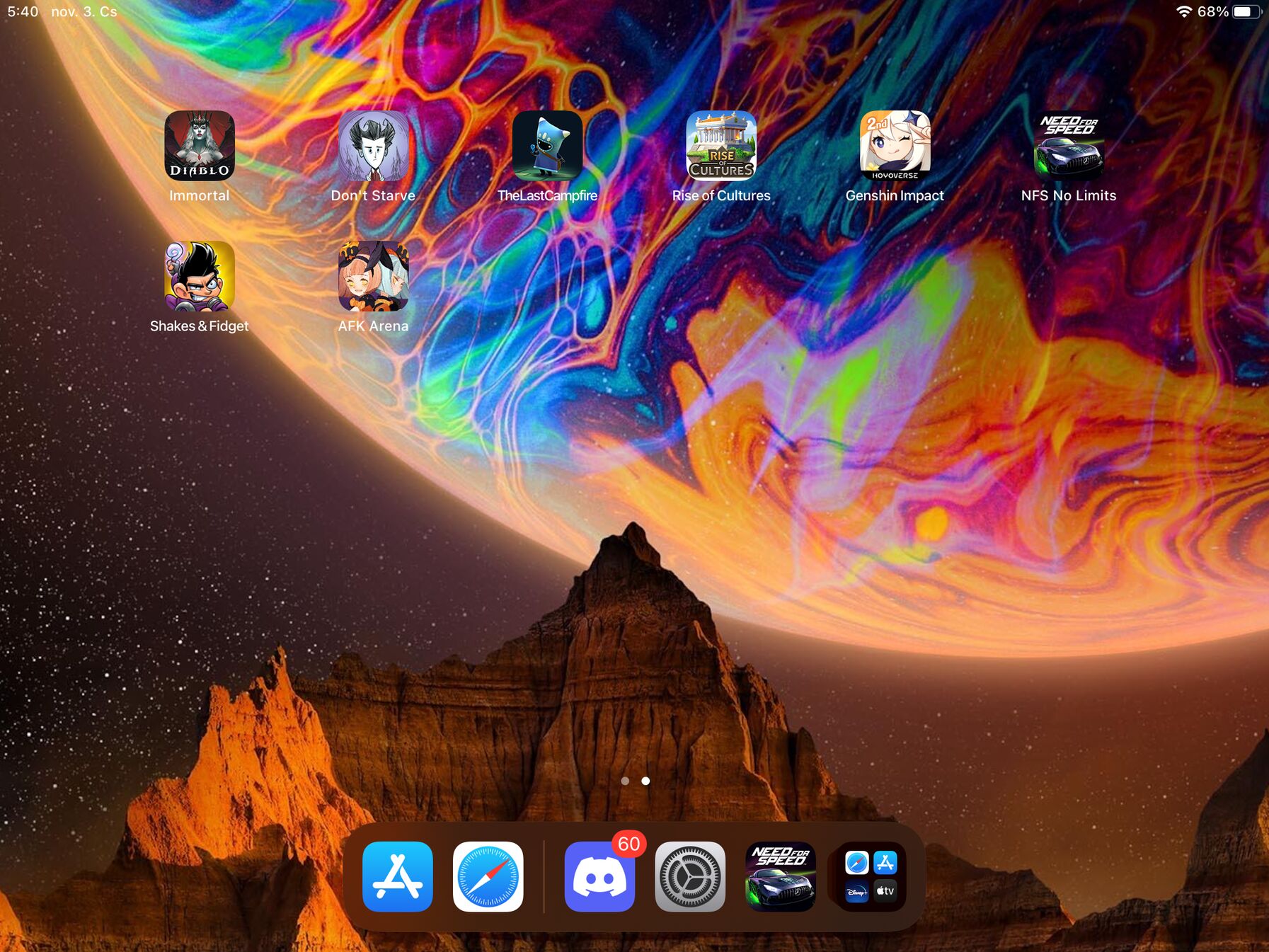Tap the red 60 badge on Discord

click(628, 844)
